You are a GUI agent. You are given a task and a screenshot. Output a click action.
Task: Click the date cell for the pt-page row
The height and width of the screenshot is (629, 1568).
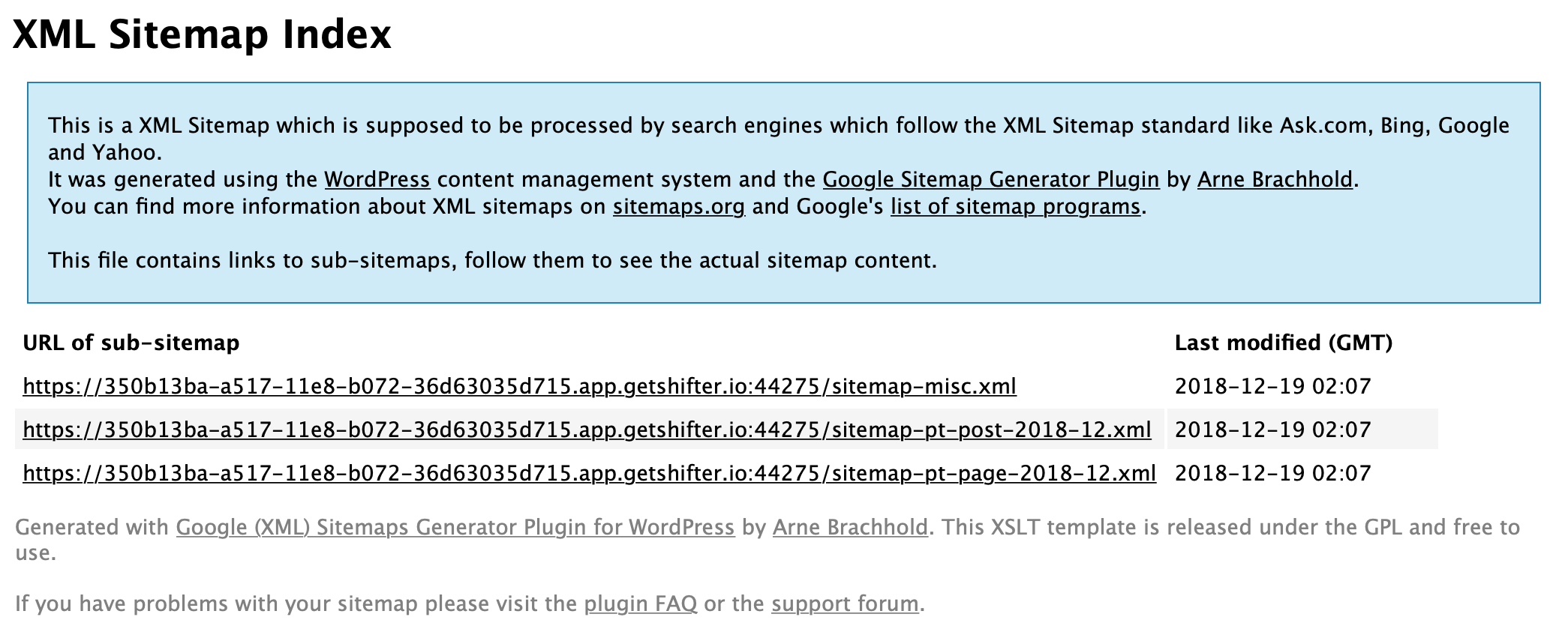(1272, 473)
